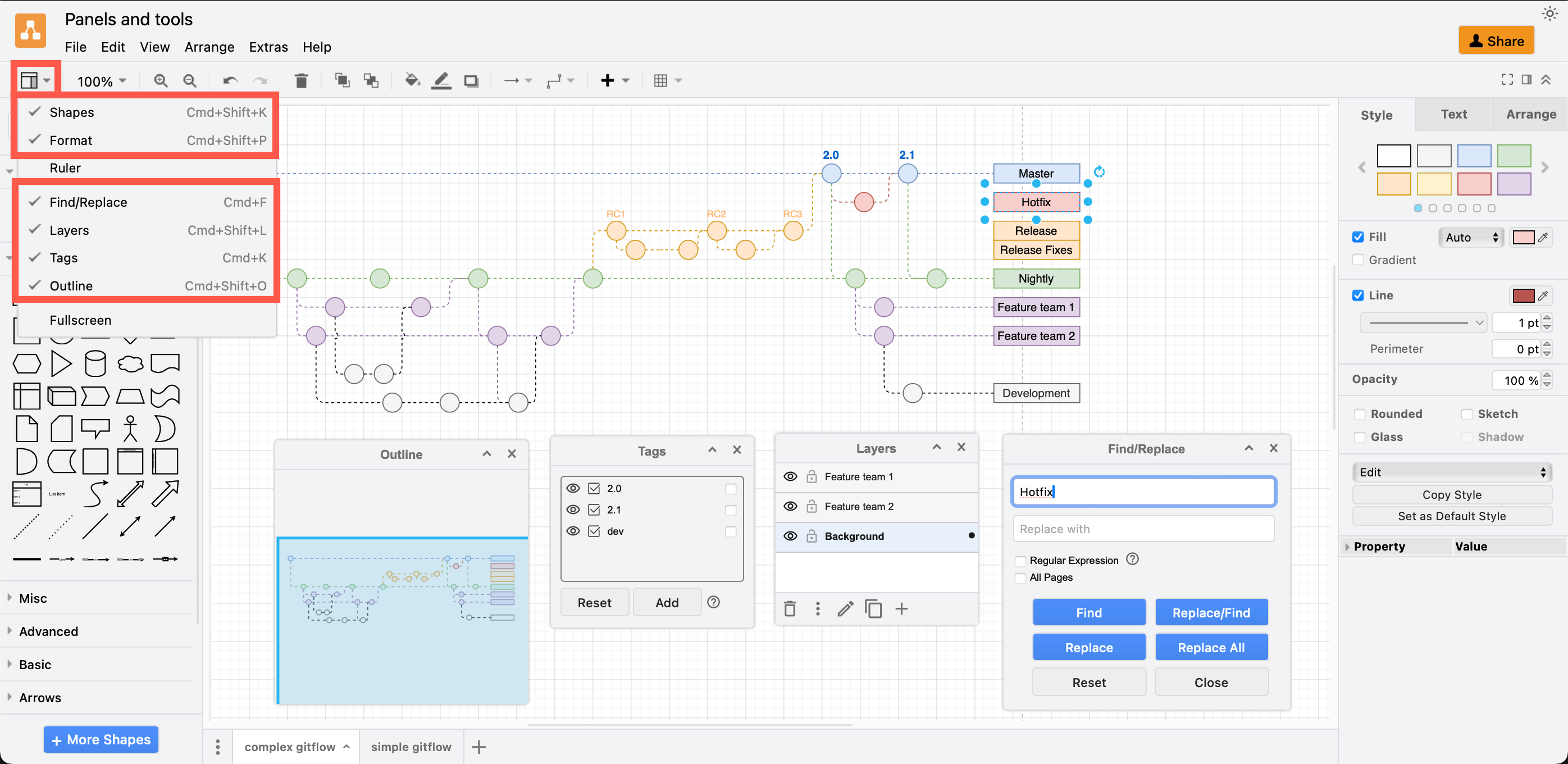The width and height of the screenshot is (1568, 764).
Task: Open the Edit style dropdown
Action: (x=1452, y=472)
